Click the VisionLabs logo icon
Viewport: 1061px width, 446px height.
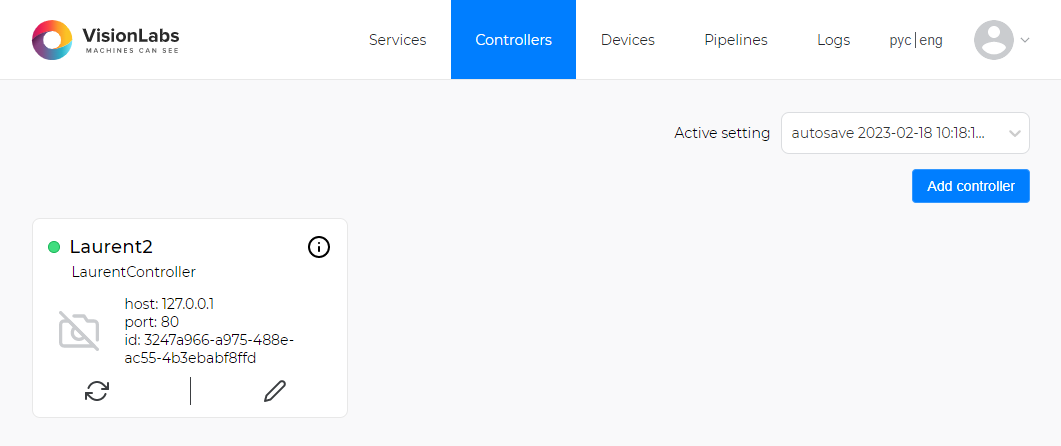(x=52, y=40)
